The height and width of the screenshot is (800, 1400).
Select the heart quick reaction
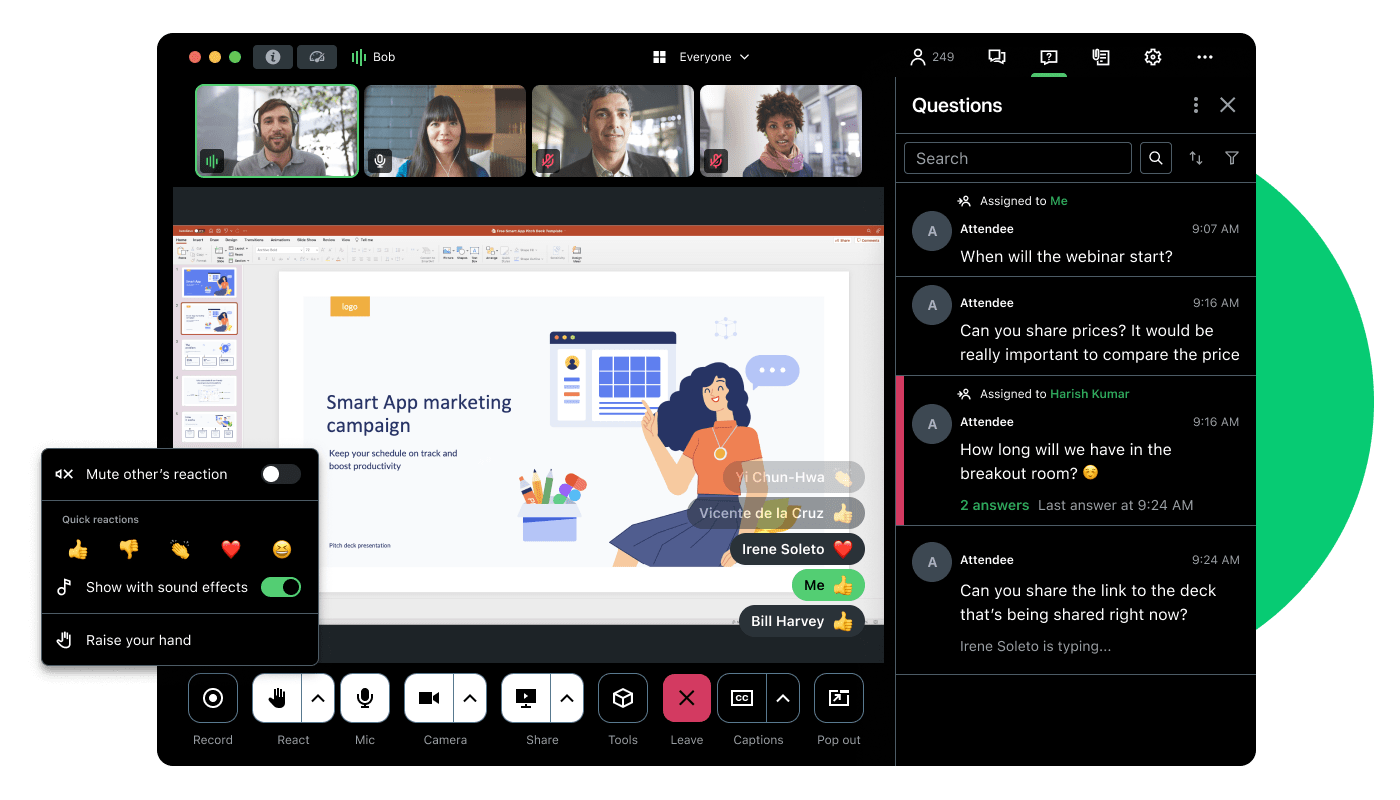[x=231, y=549]
